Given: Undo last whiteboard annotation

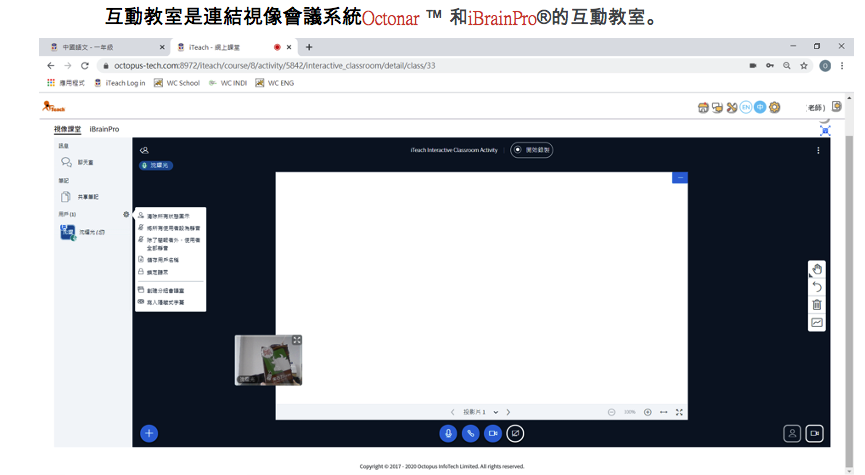Looking at the screenshot, I should tap(817, 287).
